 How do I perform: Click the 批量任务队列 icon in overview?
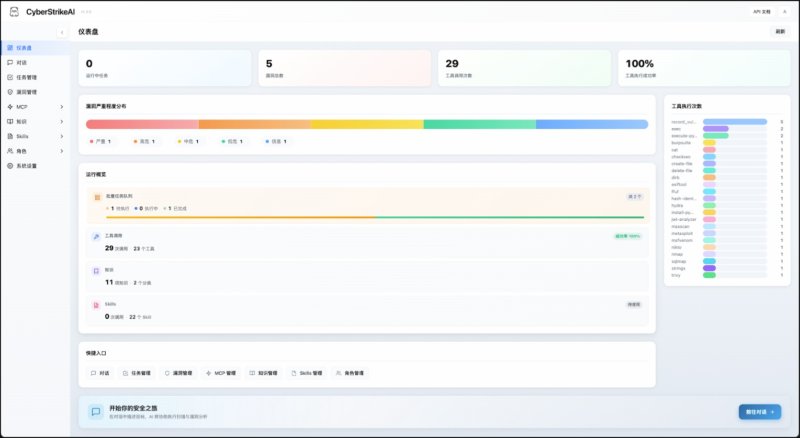(x=96, y=197)
